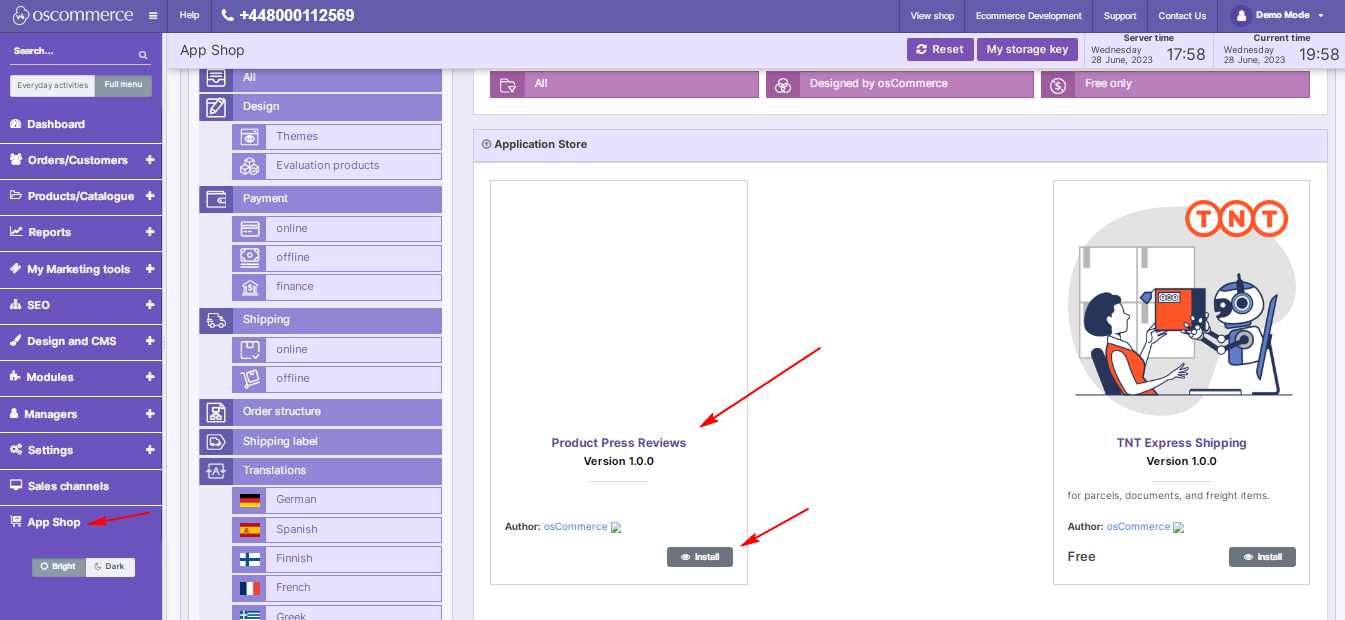Click the Design category pencil icon
This screenshot has height=620, width=1345.
click(216, 107)
